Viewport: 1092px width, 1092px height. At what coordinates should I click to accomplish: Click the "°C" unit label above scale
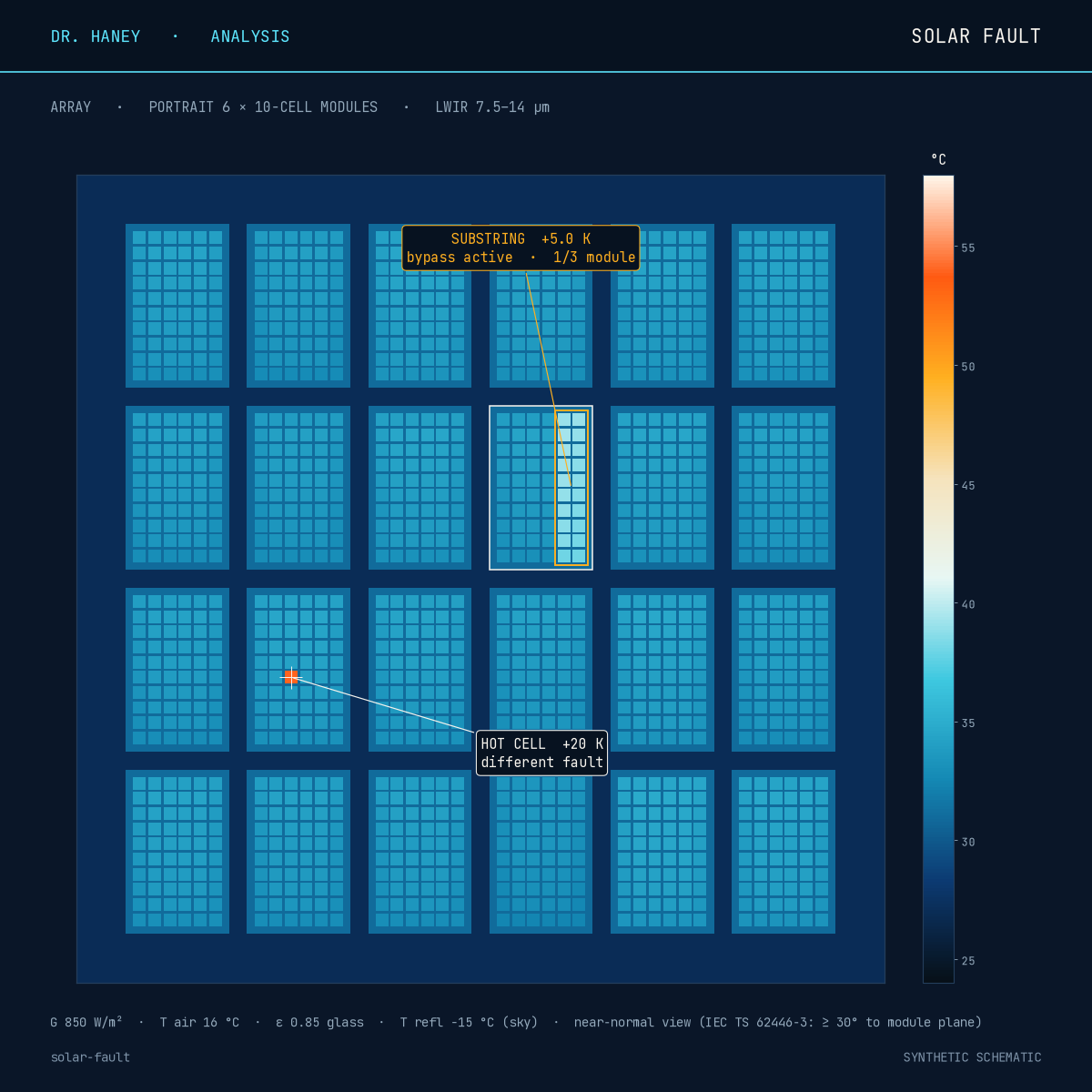click(x=938, y=160)
